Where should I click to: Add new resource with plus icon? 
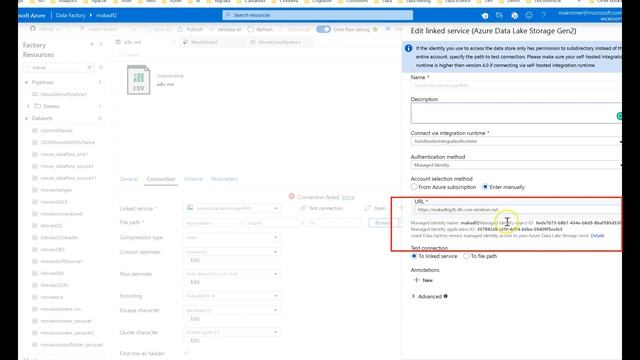point(101,67)
